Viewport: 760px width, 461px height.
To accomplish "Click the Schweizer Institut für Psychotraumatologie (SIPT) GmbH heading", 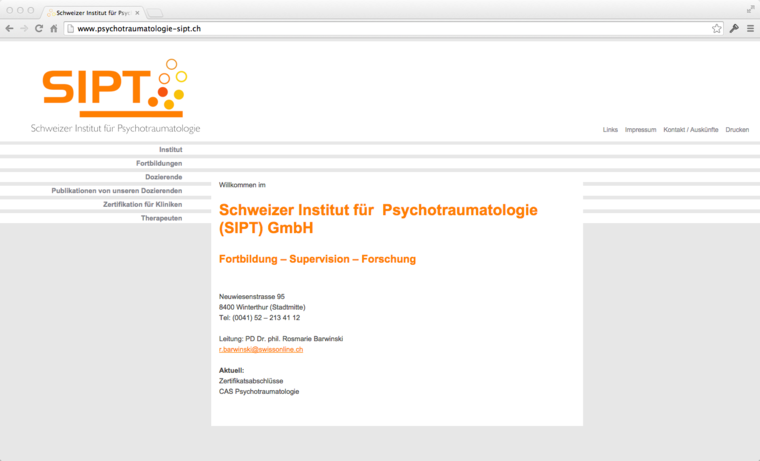I will [x=378, y=219].
